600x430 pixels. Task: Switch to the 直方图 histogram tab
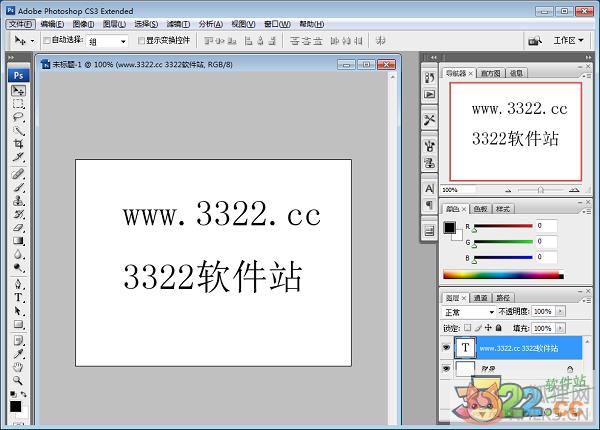491,73
